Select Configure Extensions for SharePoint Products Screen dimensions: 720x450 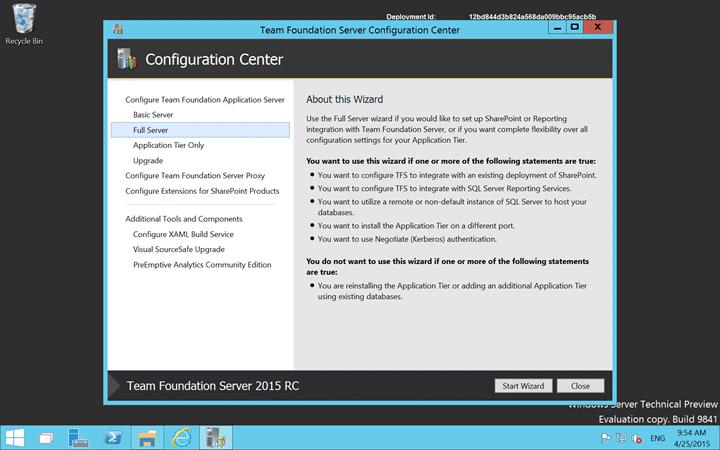(x=202, y=191)
